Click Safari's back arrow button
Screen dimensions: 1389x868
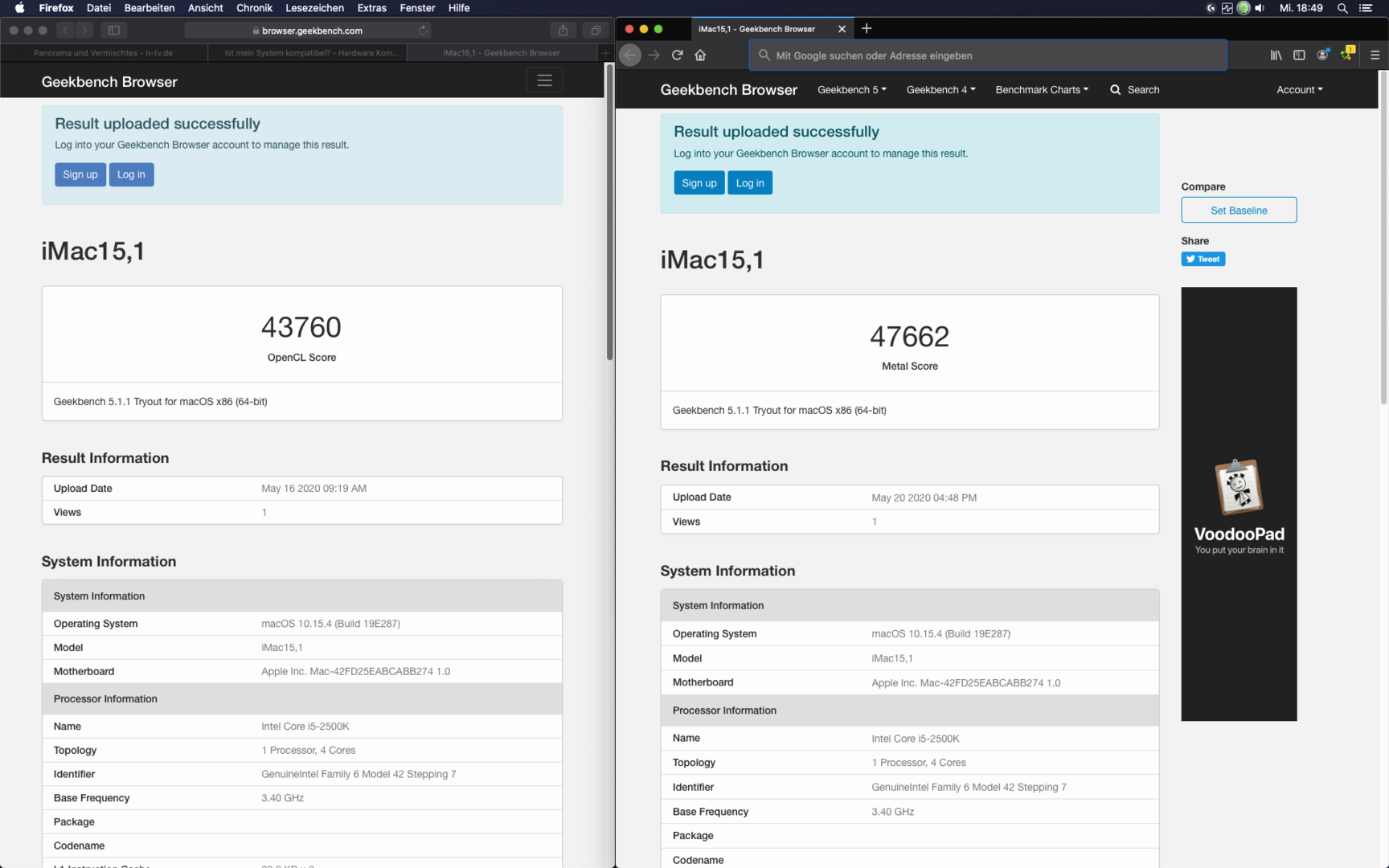coord(65,31)
